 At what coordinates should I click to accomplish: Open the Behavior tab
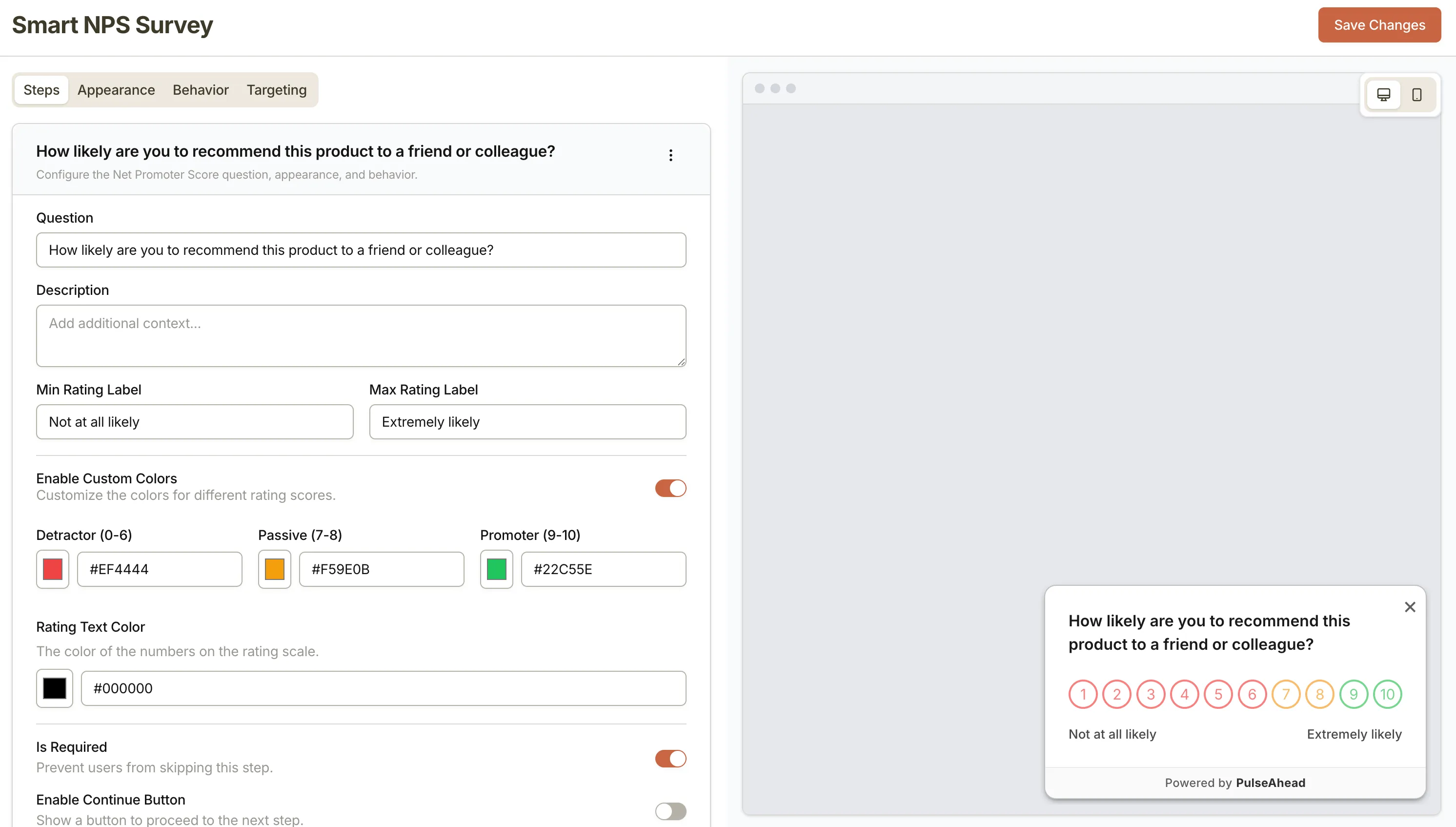pos(201,90)
